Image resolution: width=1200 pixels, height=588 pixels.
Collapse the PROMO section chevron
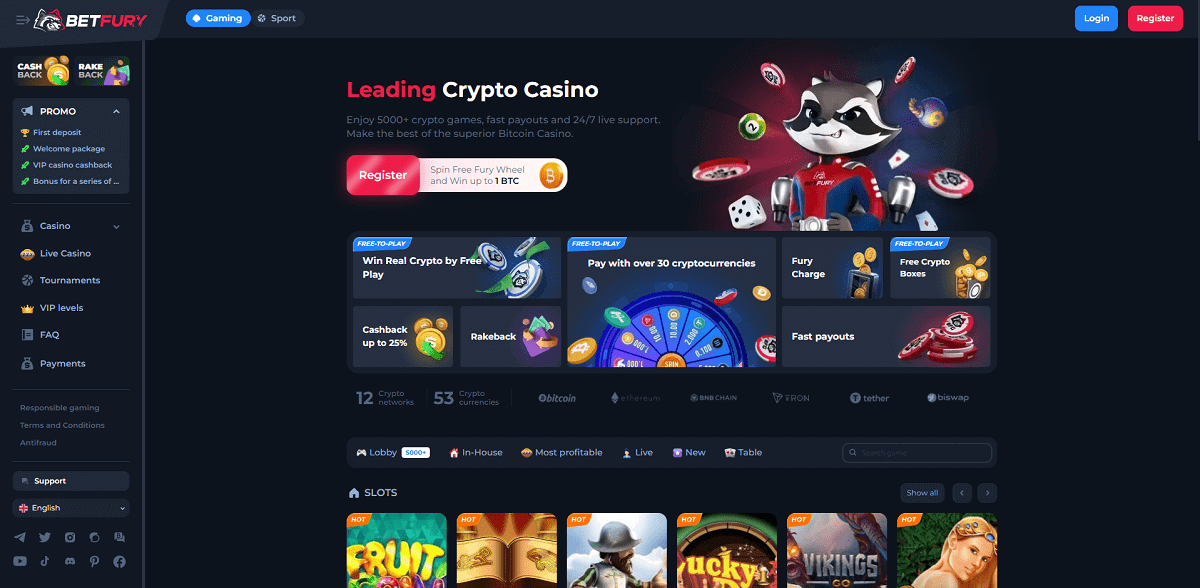tap(117, 111)
